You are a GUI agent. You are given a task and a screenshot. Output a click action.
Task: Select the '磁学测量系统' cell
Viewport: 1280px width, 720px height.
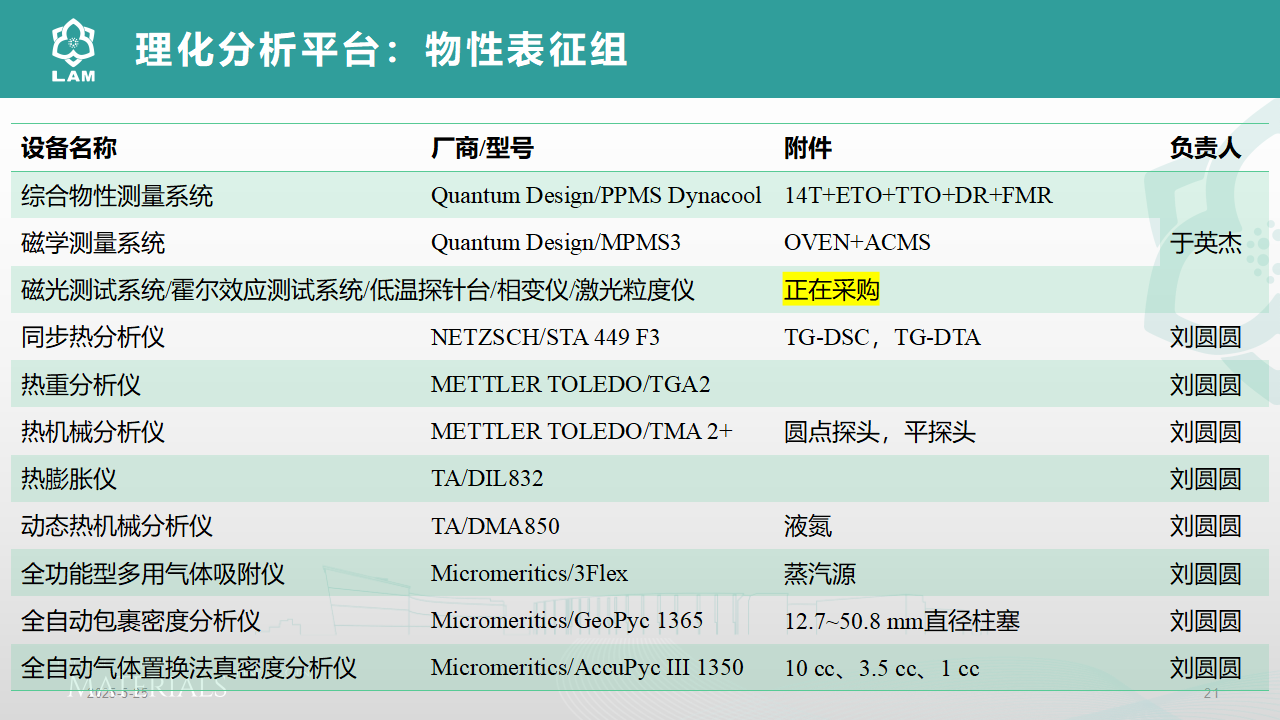93,242
